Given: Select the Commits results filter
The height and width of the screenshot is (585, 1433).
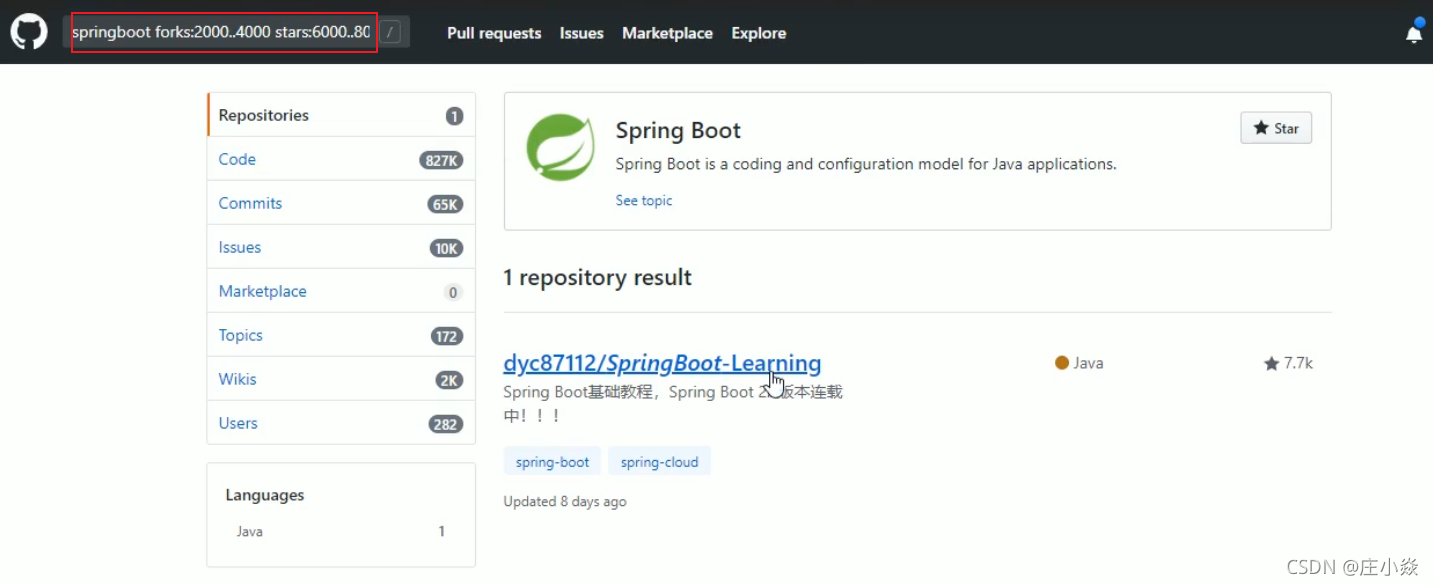Looking at the screenshot, I should click(341, 203).
